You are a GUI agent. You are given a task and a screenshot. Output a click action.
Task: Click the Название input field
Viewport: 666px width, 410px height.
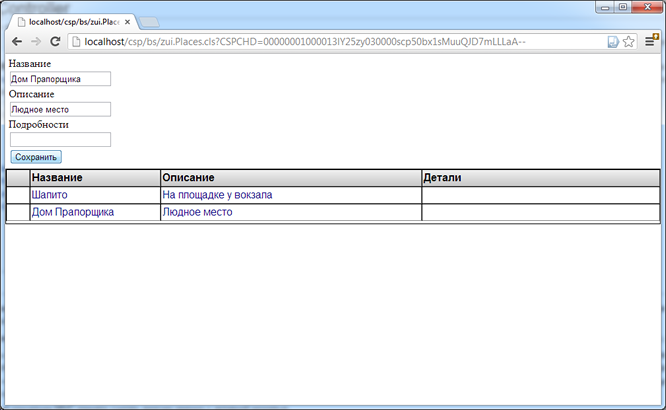click(60, 79)
